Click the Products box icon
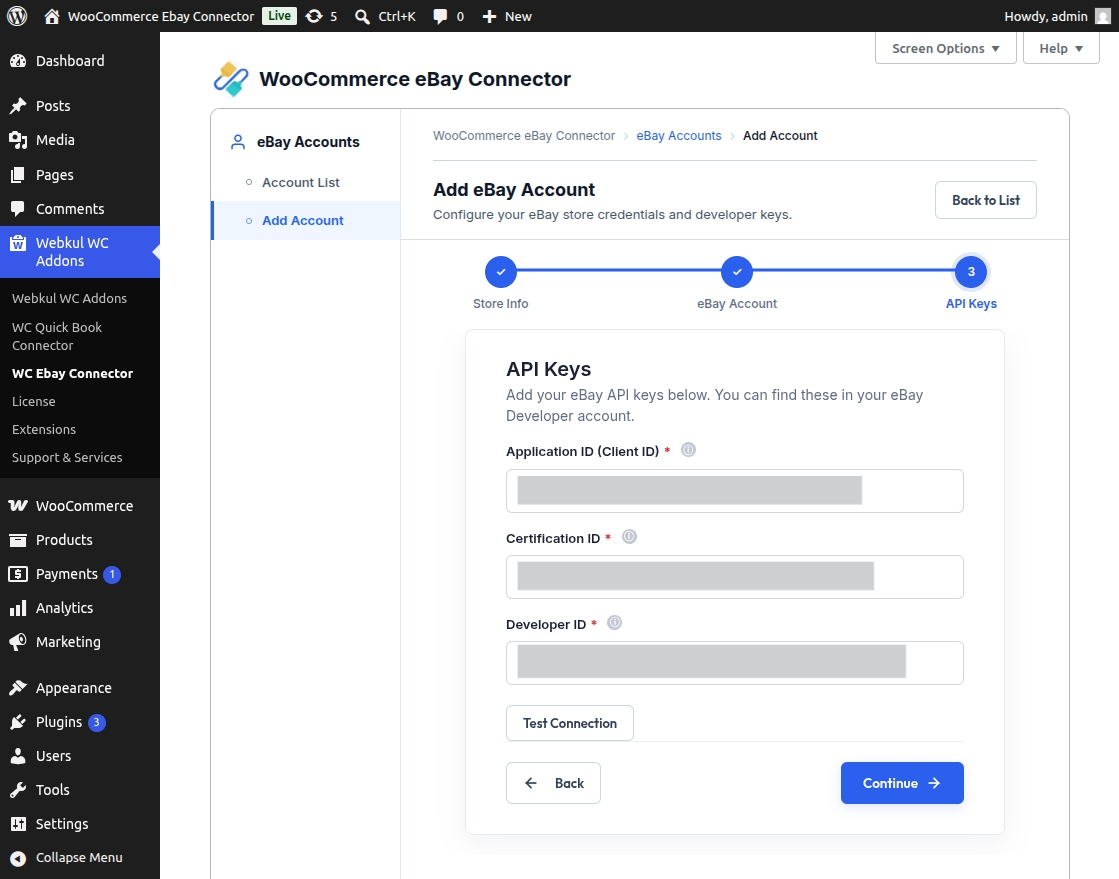1119x879 pixels. pyautogui.click(x=18, y=540)
